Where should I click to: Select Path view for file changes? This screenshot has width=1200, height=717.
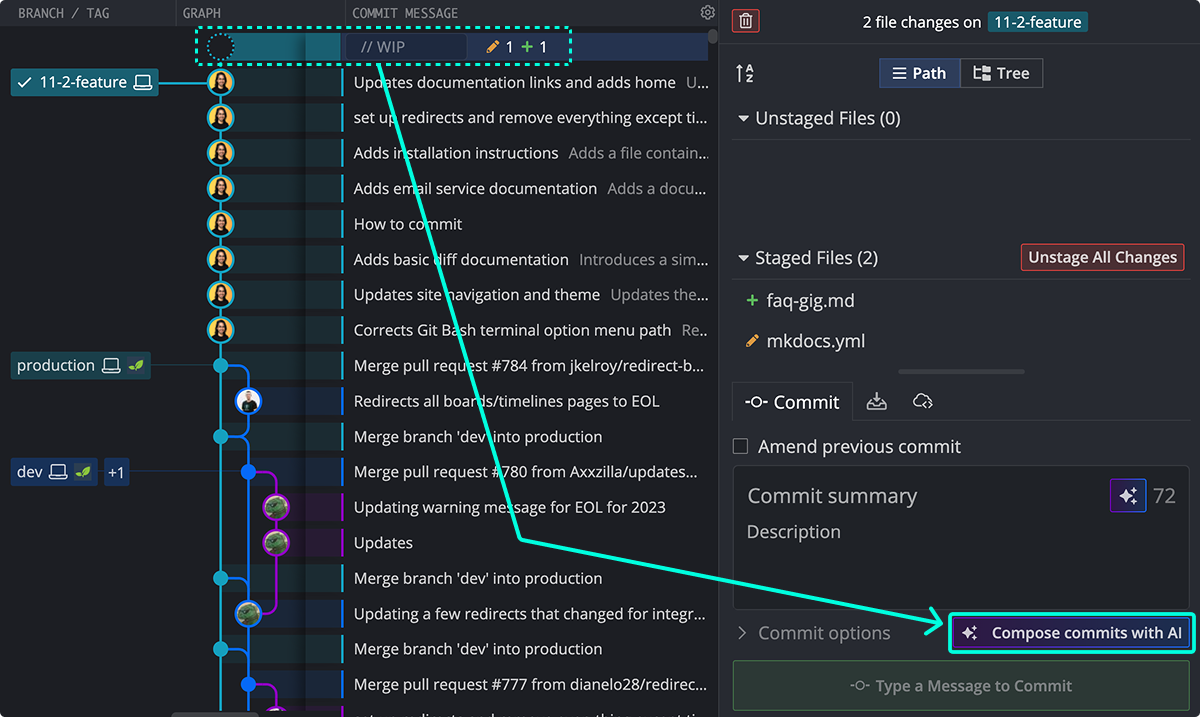pyautogui.click(x=919, y=72)
